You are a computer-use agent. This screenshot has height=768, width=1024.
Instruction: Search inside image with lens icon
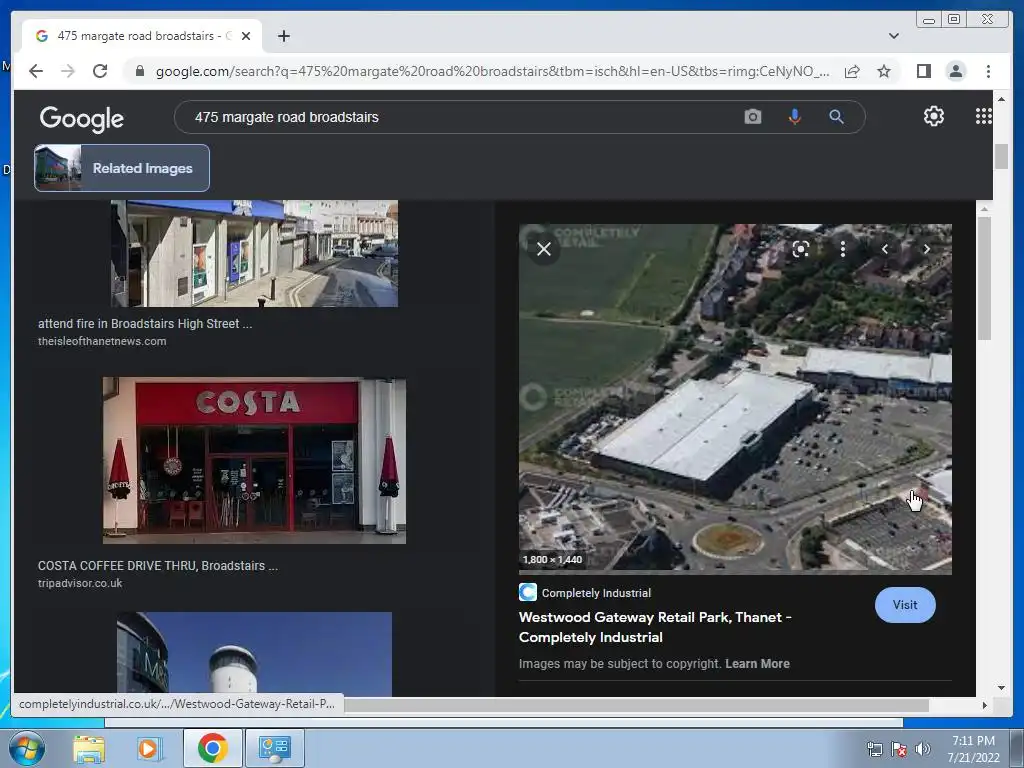[x=800, y=249]
